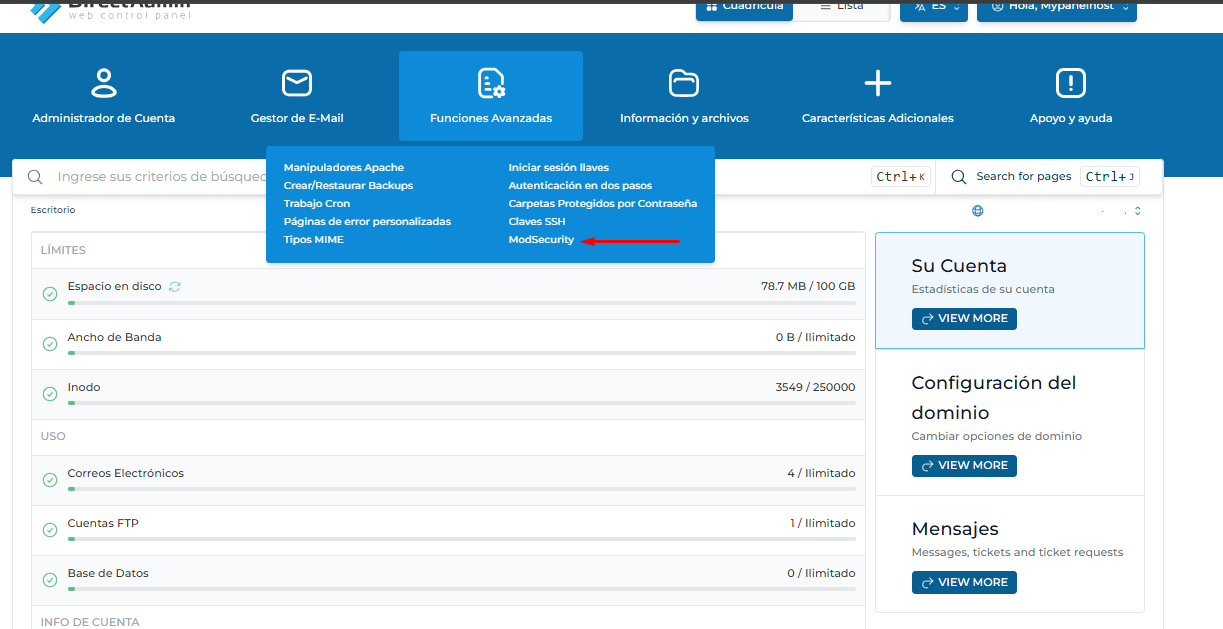Open the ES language dropdown

click(934, 7)
